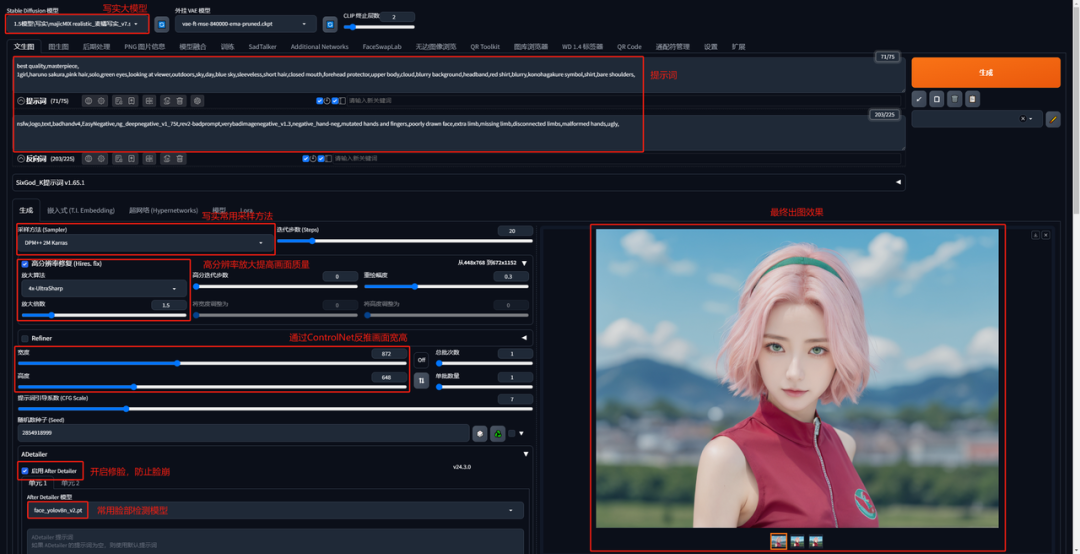This screenshot has height=554, width=1080.
Task: Open the 后期处理 tab
Action: pyautogui.click(x=96, y=47)
